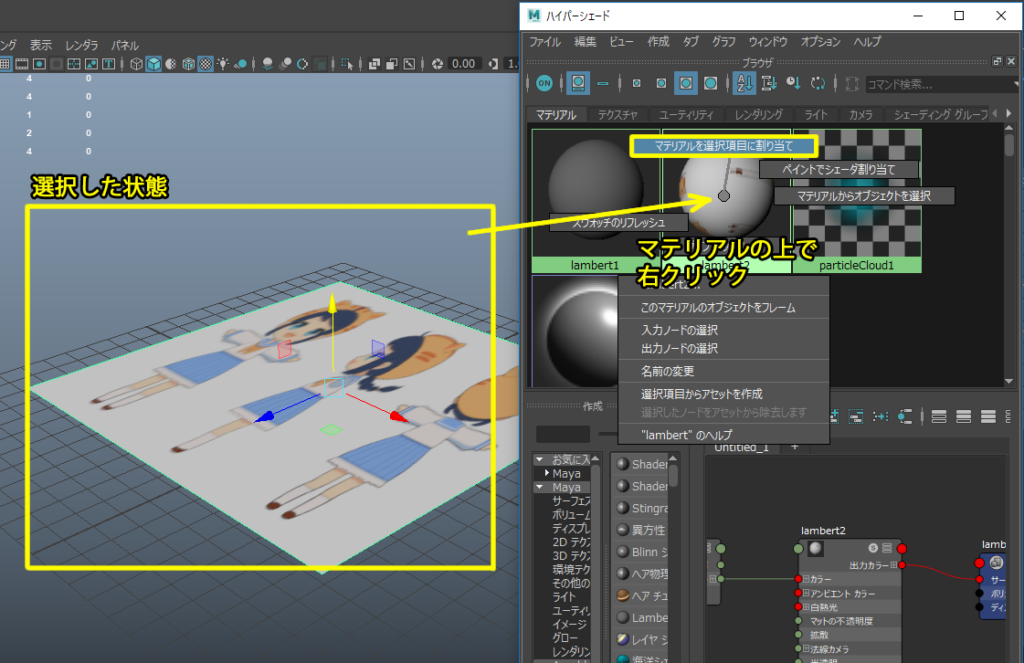The image size is (1024, 663).
Task: Select the lambert1 material swatch
Action: 596,200
